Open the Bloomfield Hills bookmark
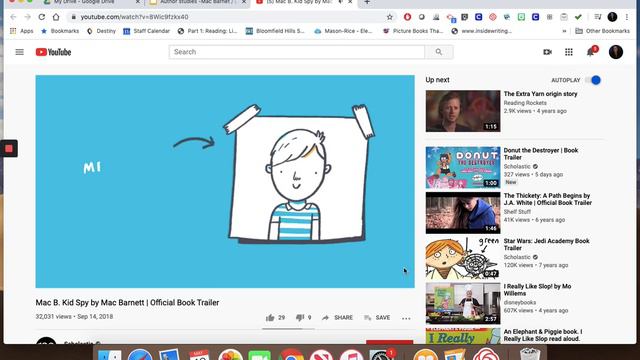The image size is (640, 360). 275,31
